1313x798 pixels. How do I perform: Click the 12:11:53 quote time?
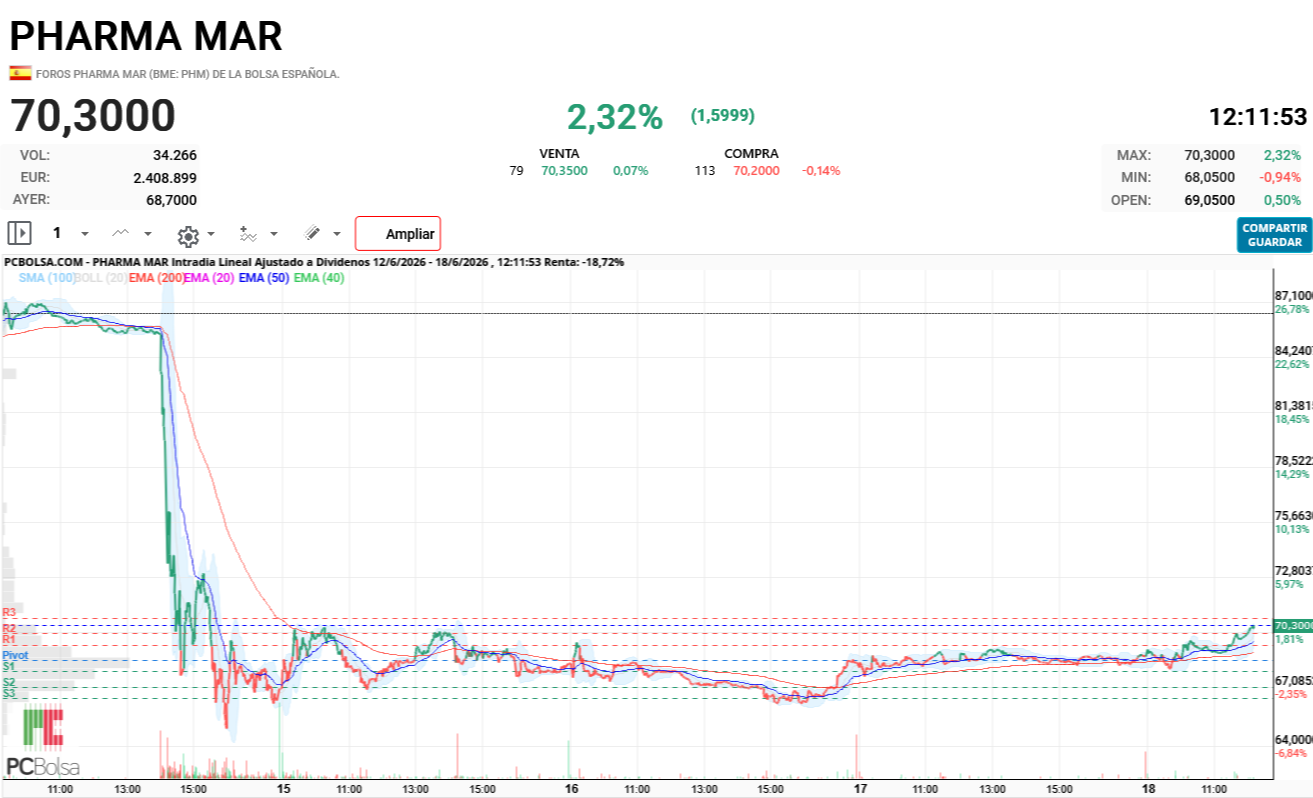[1258, 117]
